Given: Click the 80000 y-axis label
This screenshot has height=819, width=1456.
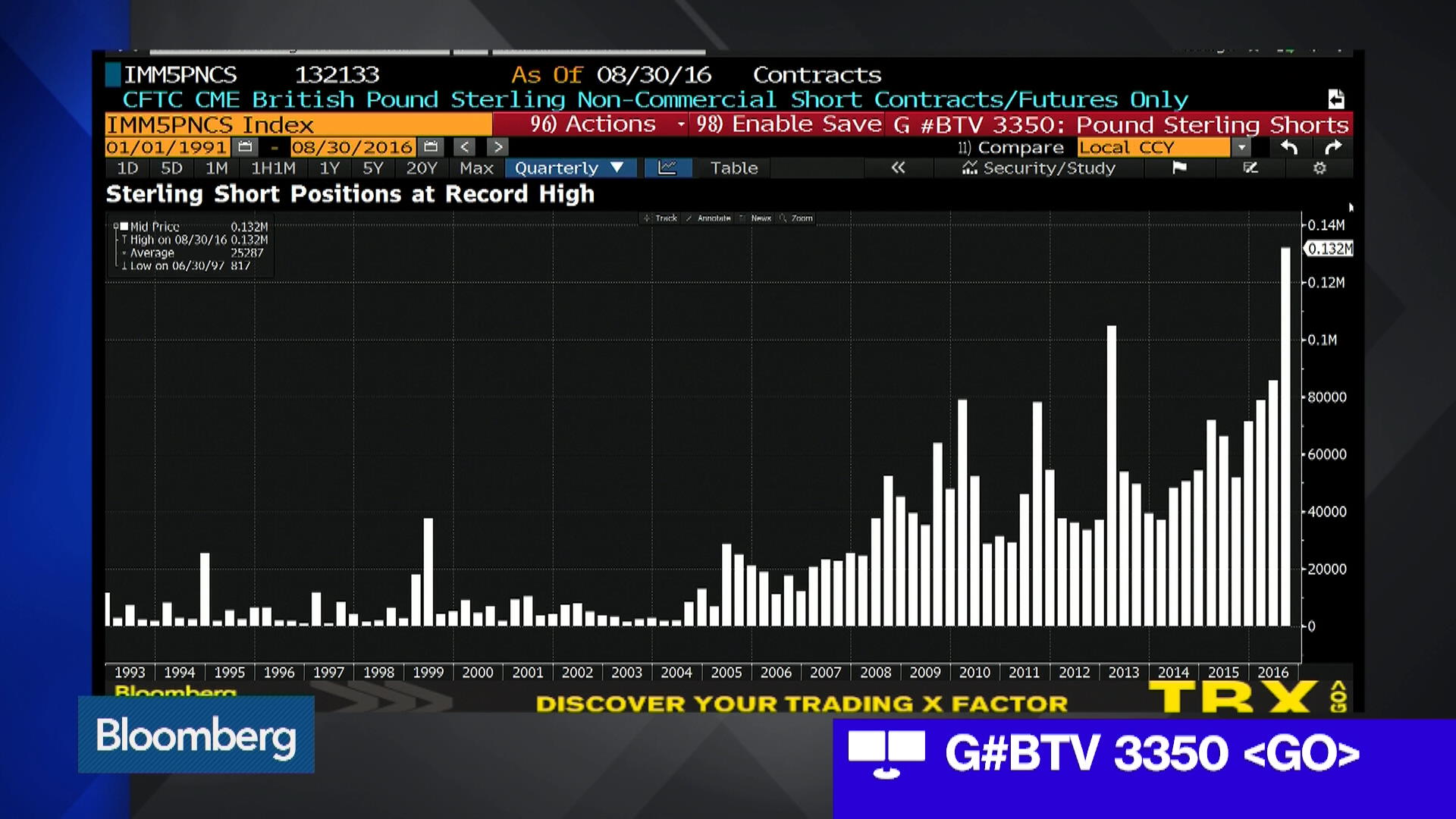Looking at the screenshot, I should (x=1326, y=397).
